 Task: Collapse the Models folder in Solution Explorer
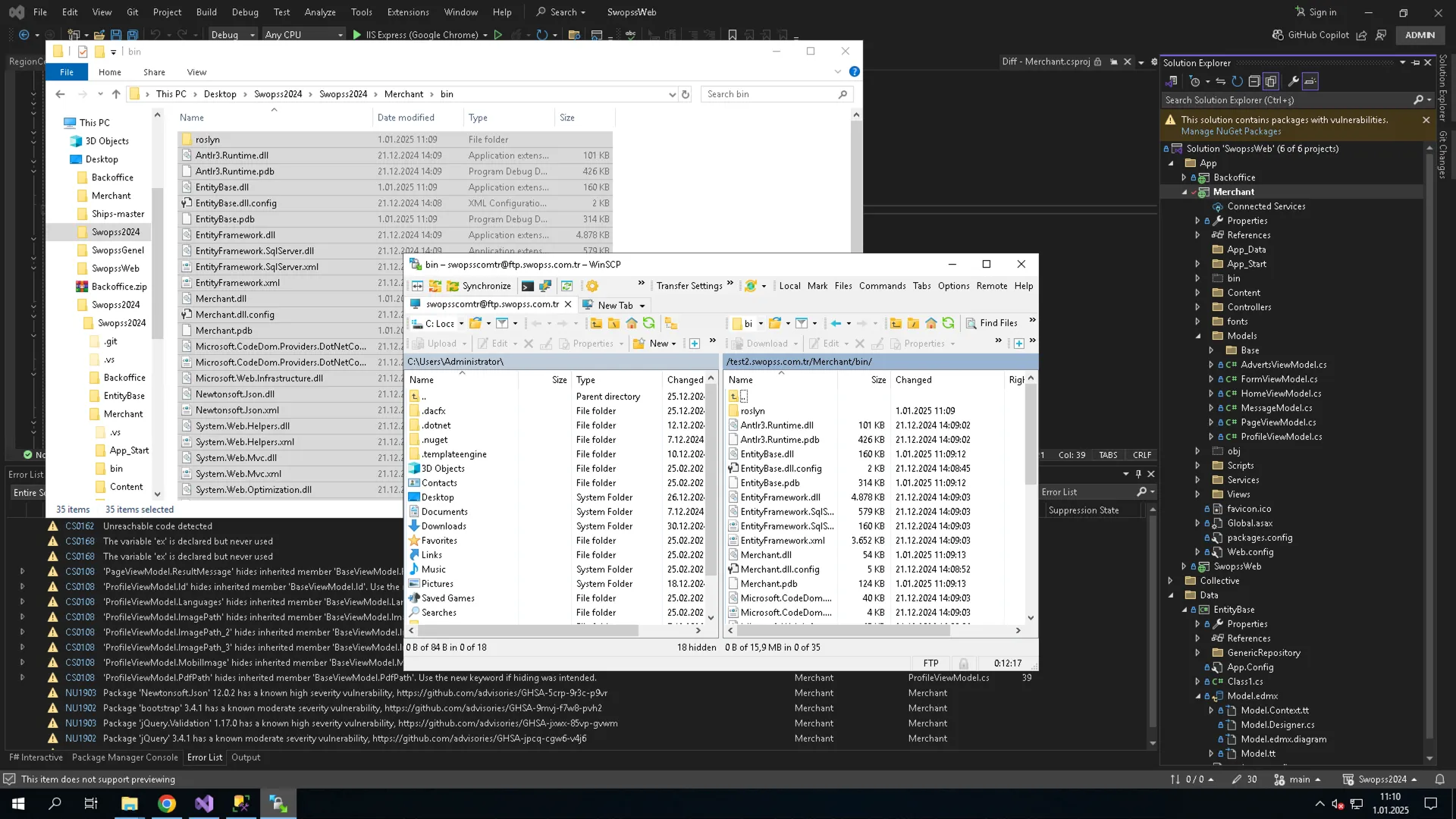point(1198,336)
